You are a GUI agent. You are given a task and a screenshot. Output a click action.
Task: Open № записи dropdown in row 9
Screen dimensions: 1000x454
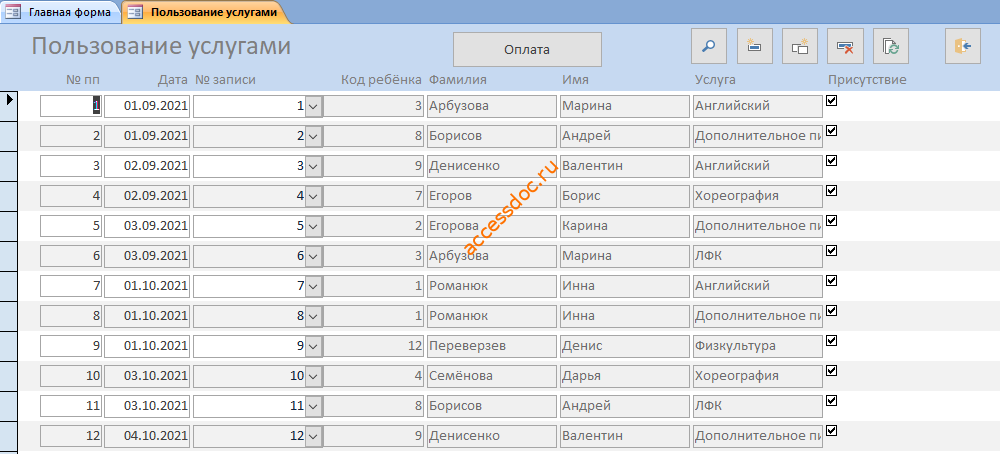(313, 346)
